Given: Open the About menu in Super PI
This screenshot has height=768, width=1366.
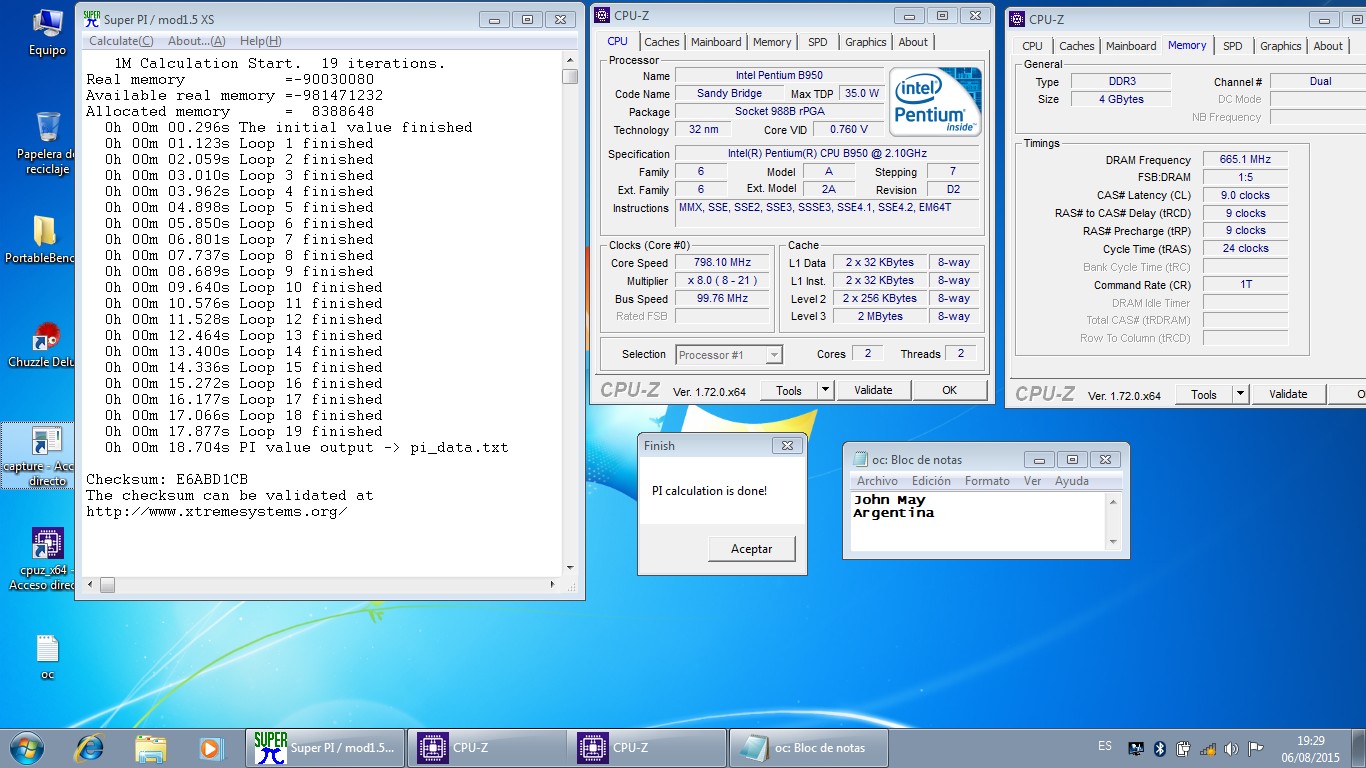Looking at the screenshot, I should click(x=196, y=41).
